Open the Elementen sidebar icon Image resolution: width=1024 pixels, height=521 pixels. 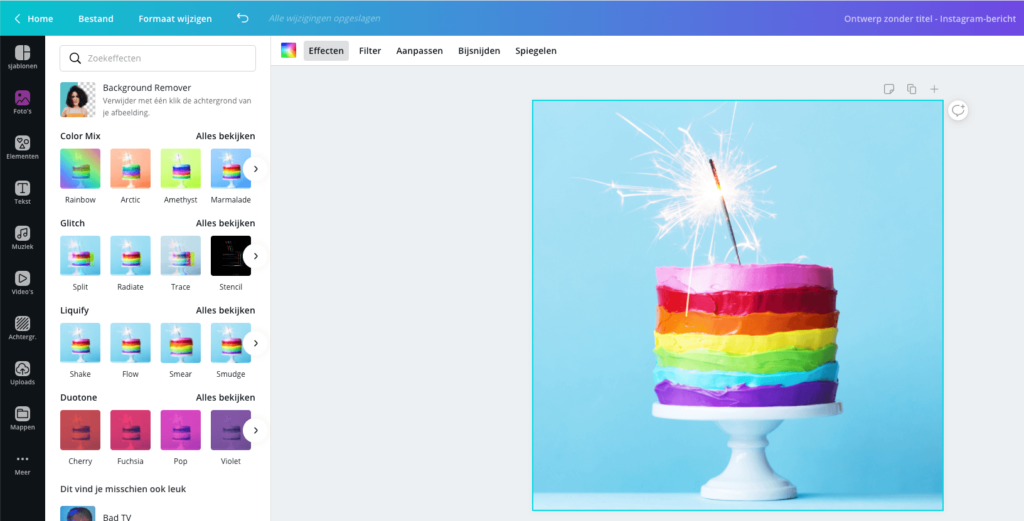coord(22,147)
